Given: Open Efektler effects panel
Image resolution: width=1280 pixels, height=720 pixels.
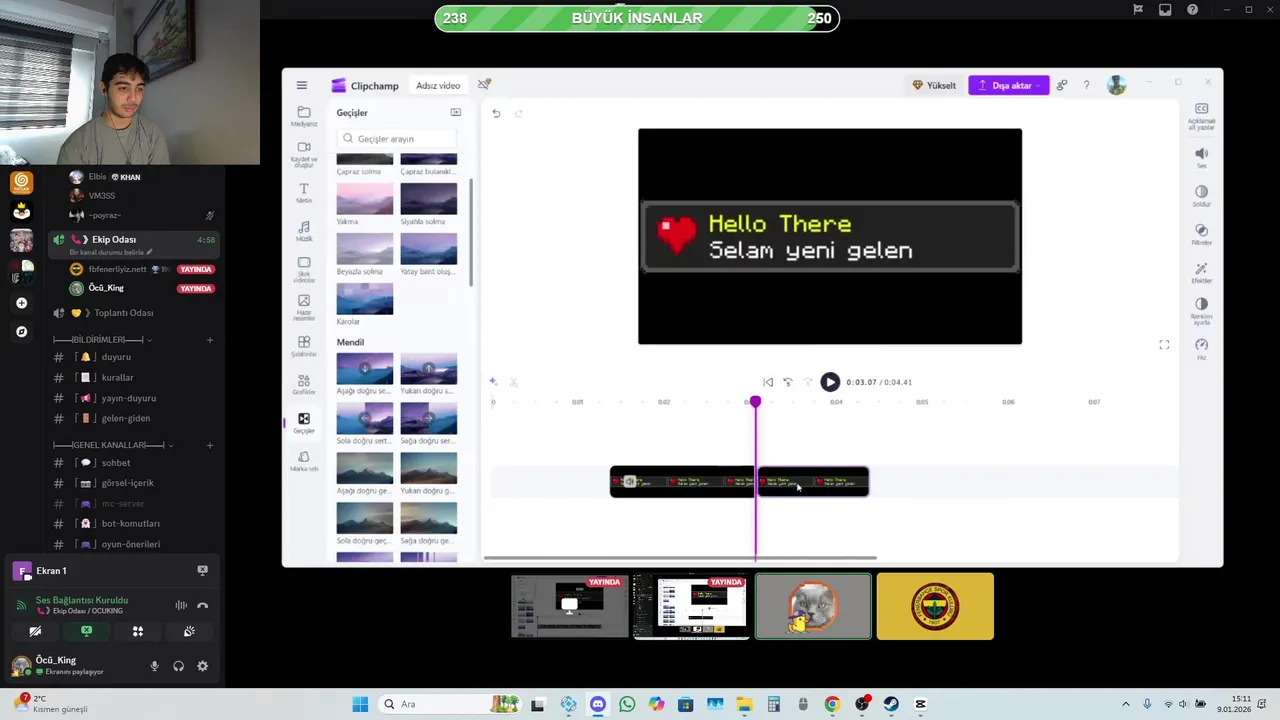Looking at the screenshot, I should (x=1201, y=272).
